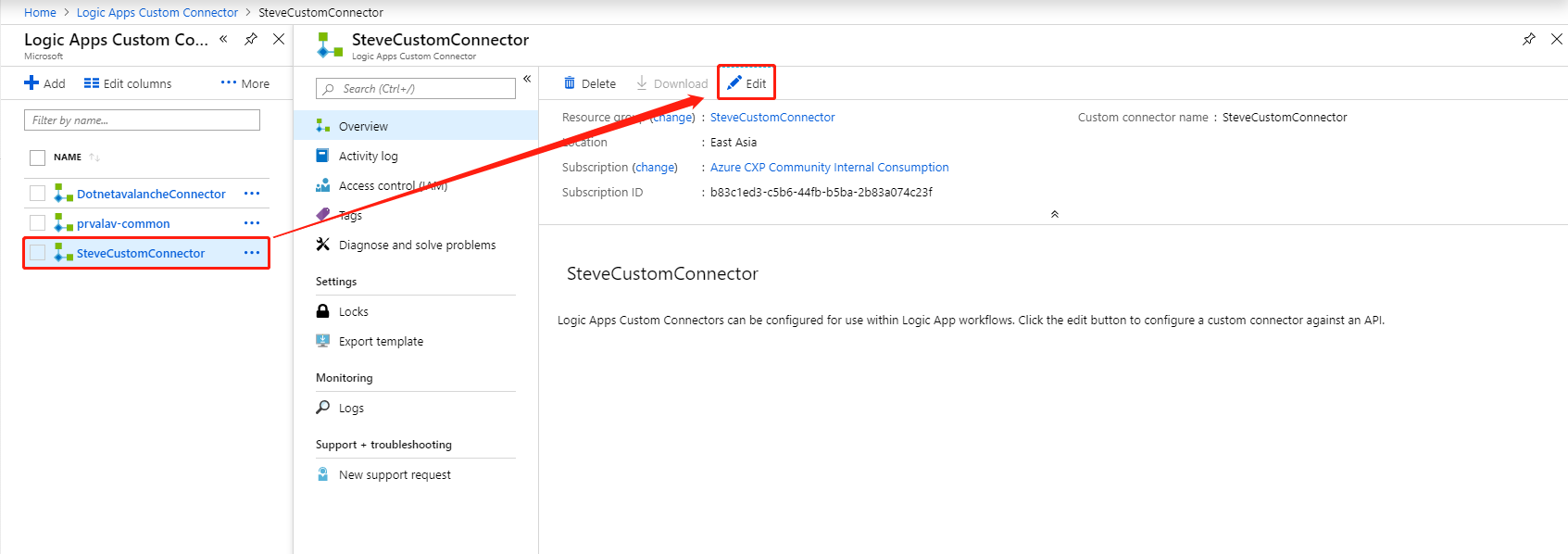Viewport: 1568px width, 554px height.
Task: Click the prvalav-common connector icon
Action: [63, 223]
